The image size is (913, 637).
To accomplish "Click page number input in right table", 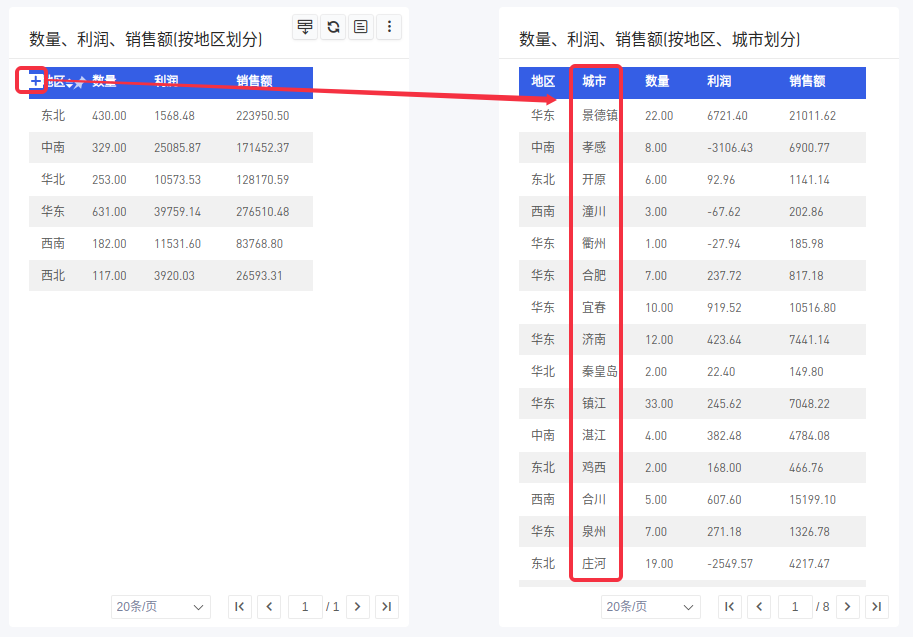I will pos(795,606).
